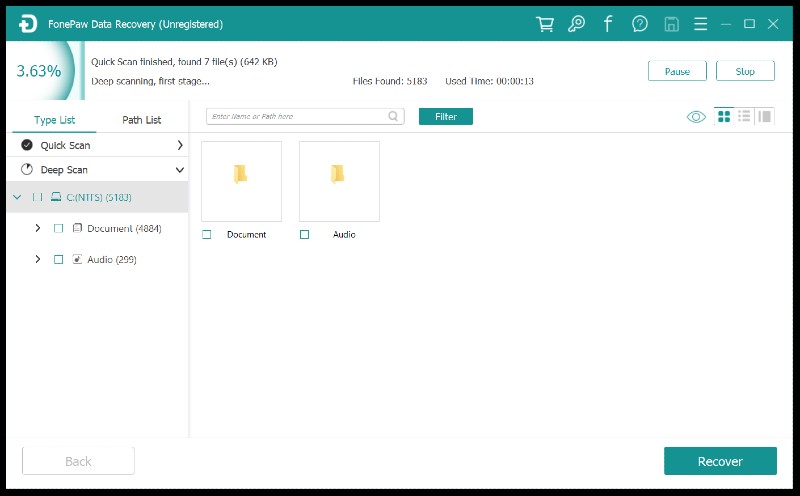Click the search magnifier icon

(393, 116)
